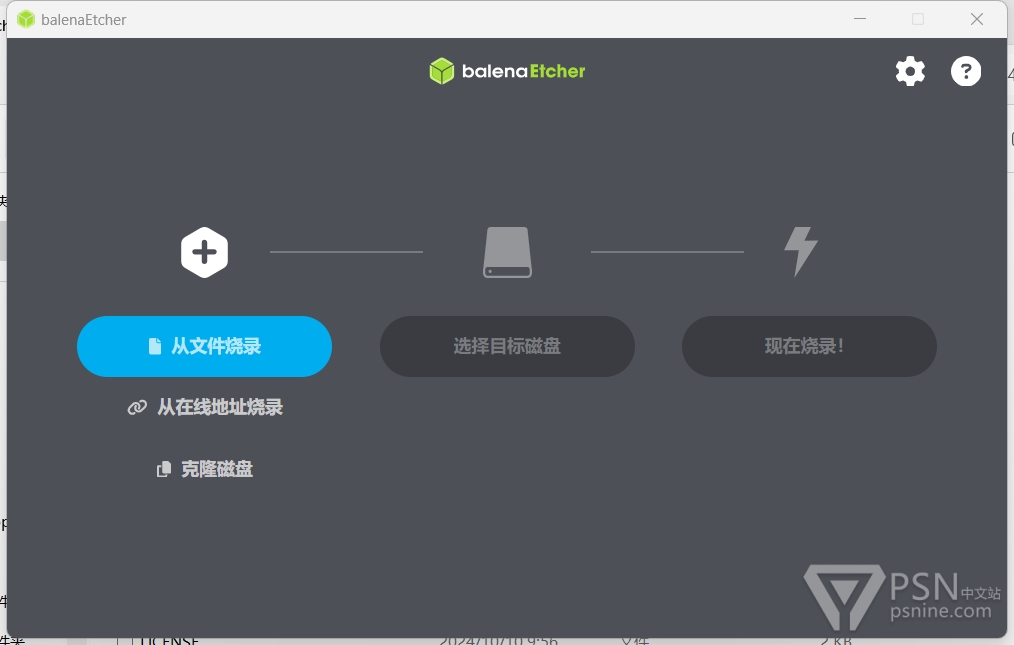Viewport: 1014px width, 645px height.
Task: Click the lightning bolt flash icon
Action: 801,252
